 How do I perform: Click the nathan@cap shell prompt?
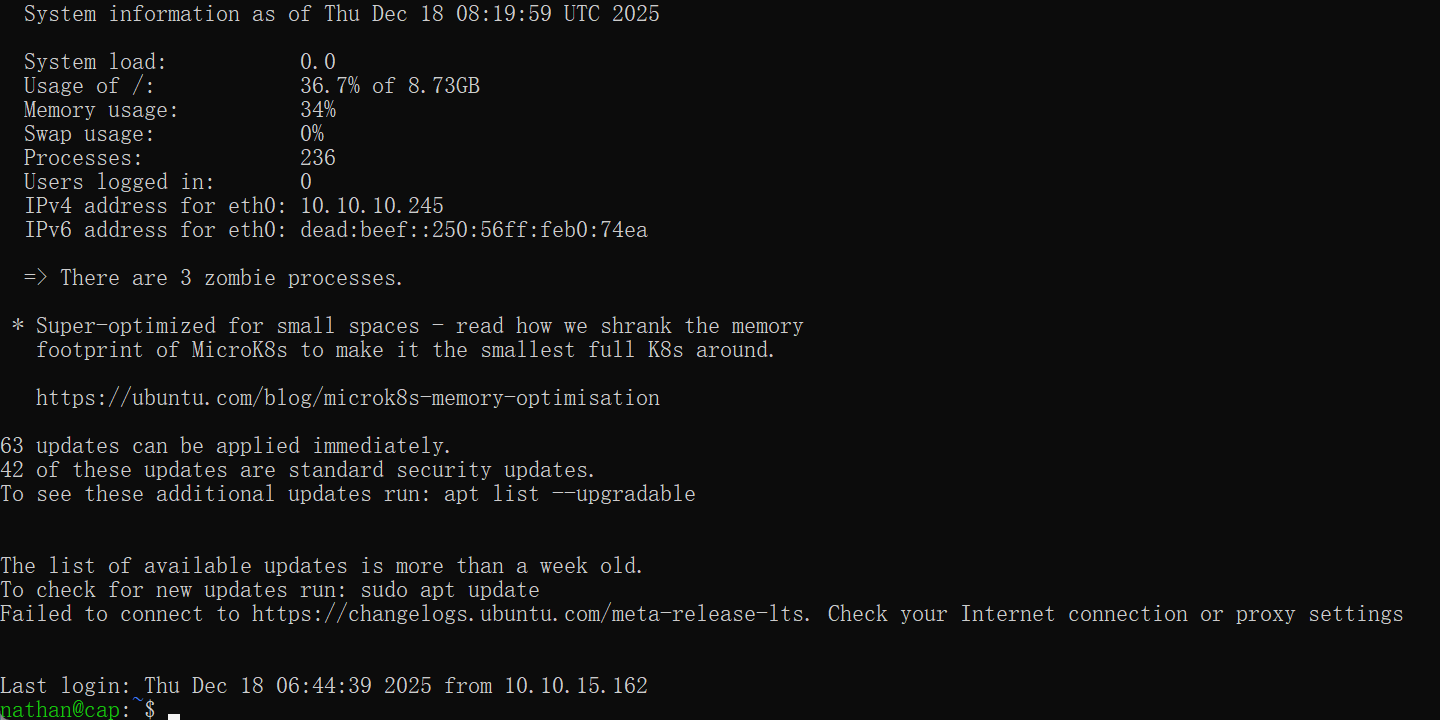(64, 709)
